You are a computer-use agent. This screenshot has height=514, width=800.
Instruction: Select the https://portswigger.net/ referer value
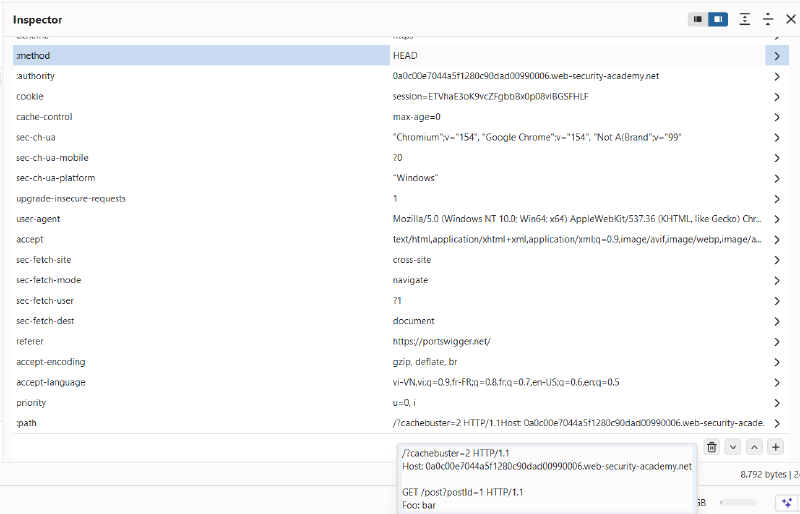pyautogui.click(x=441, y=341)
